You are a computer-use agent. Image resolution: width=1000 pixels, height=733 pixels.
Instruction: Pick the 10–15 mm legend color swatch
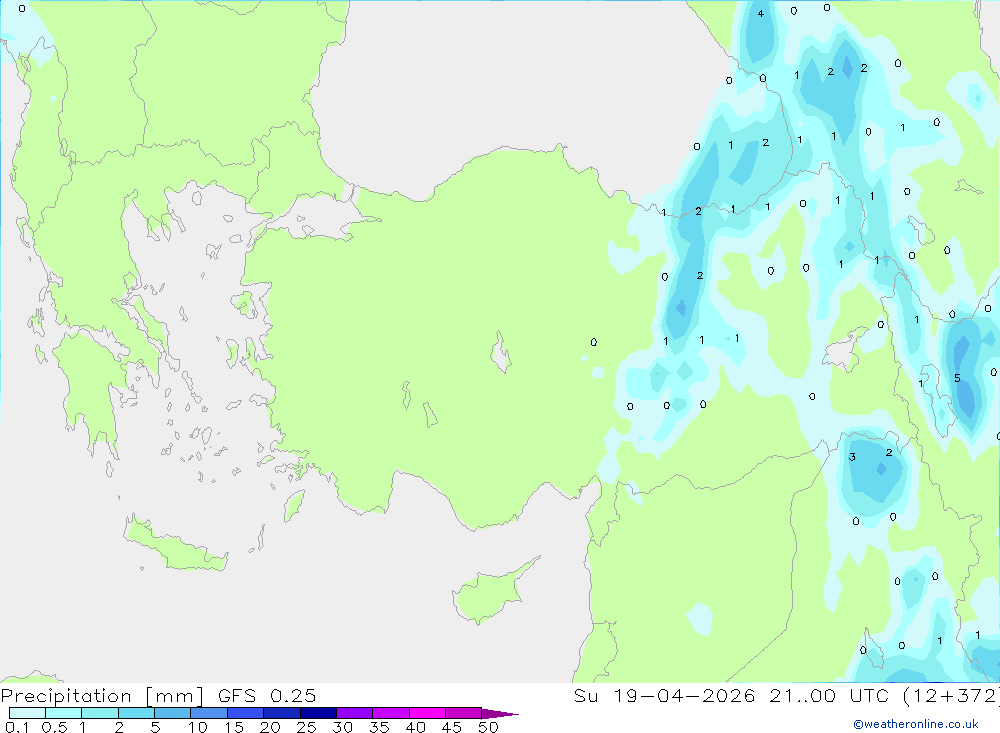pyautogui.click(x=209, y=713)
